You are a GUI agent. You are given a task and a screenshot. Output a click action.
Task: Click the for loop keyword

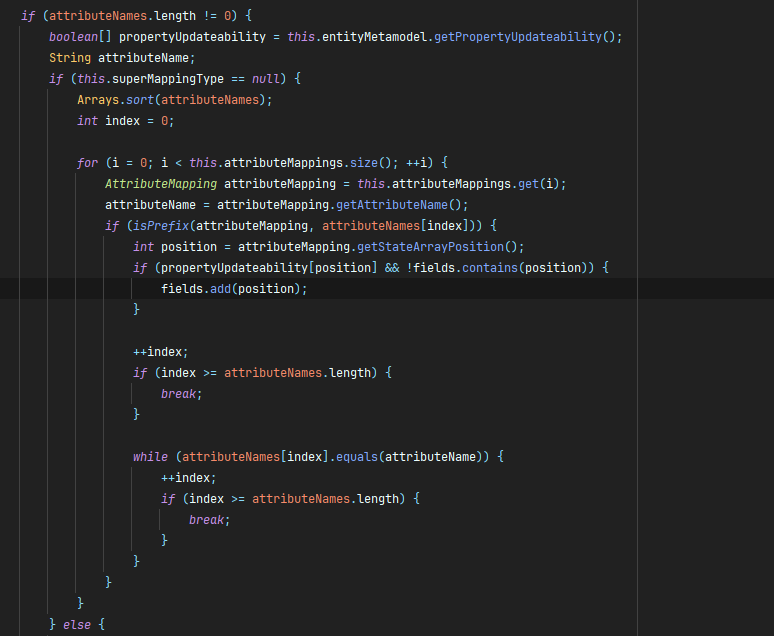pyautogui.click(x=87, y=163)
